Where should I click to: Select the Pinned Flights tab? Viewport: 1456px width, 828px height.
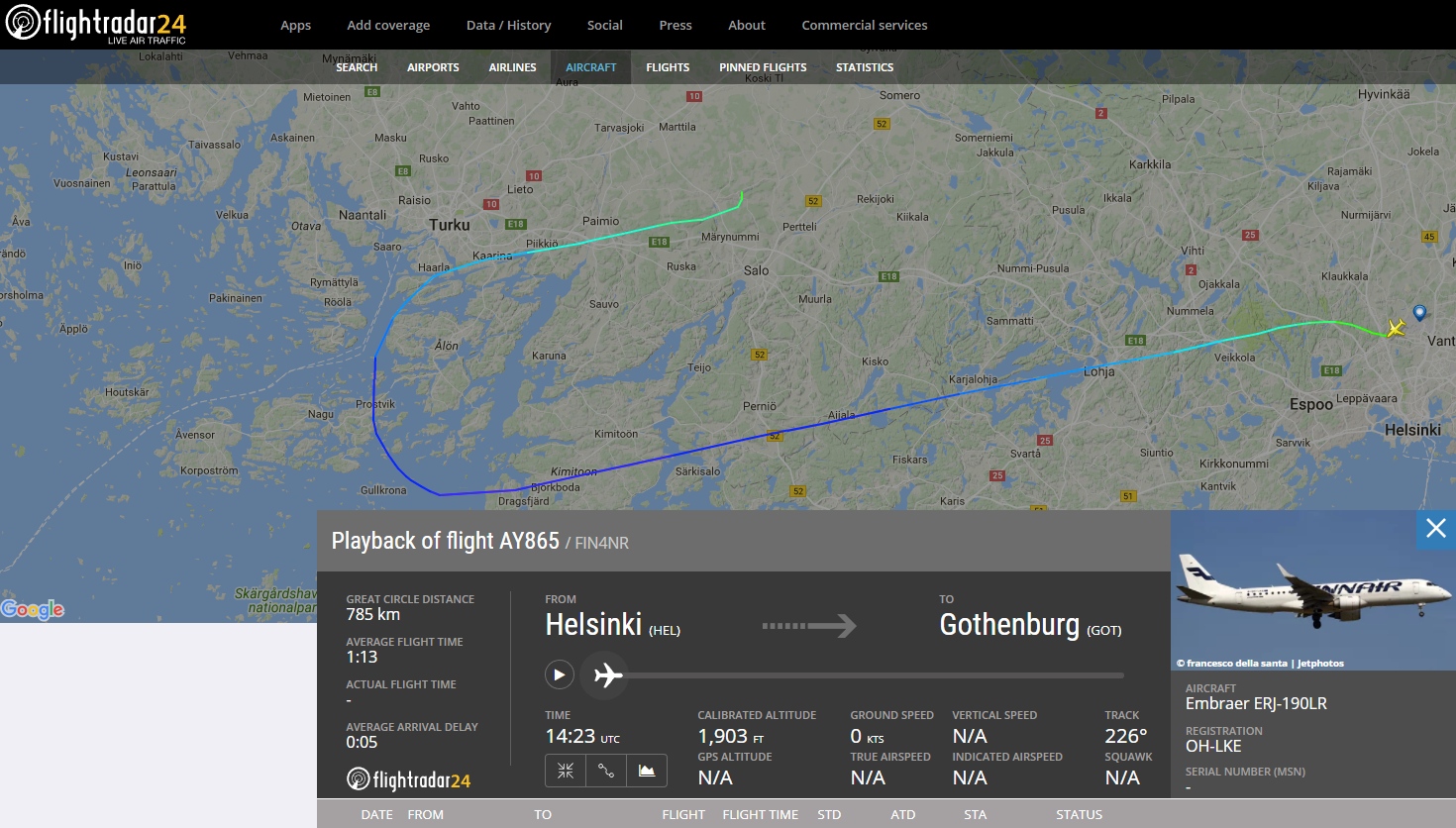click(763, 67)
